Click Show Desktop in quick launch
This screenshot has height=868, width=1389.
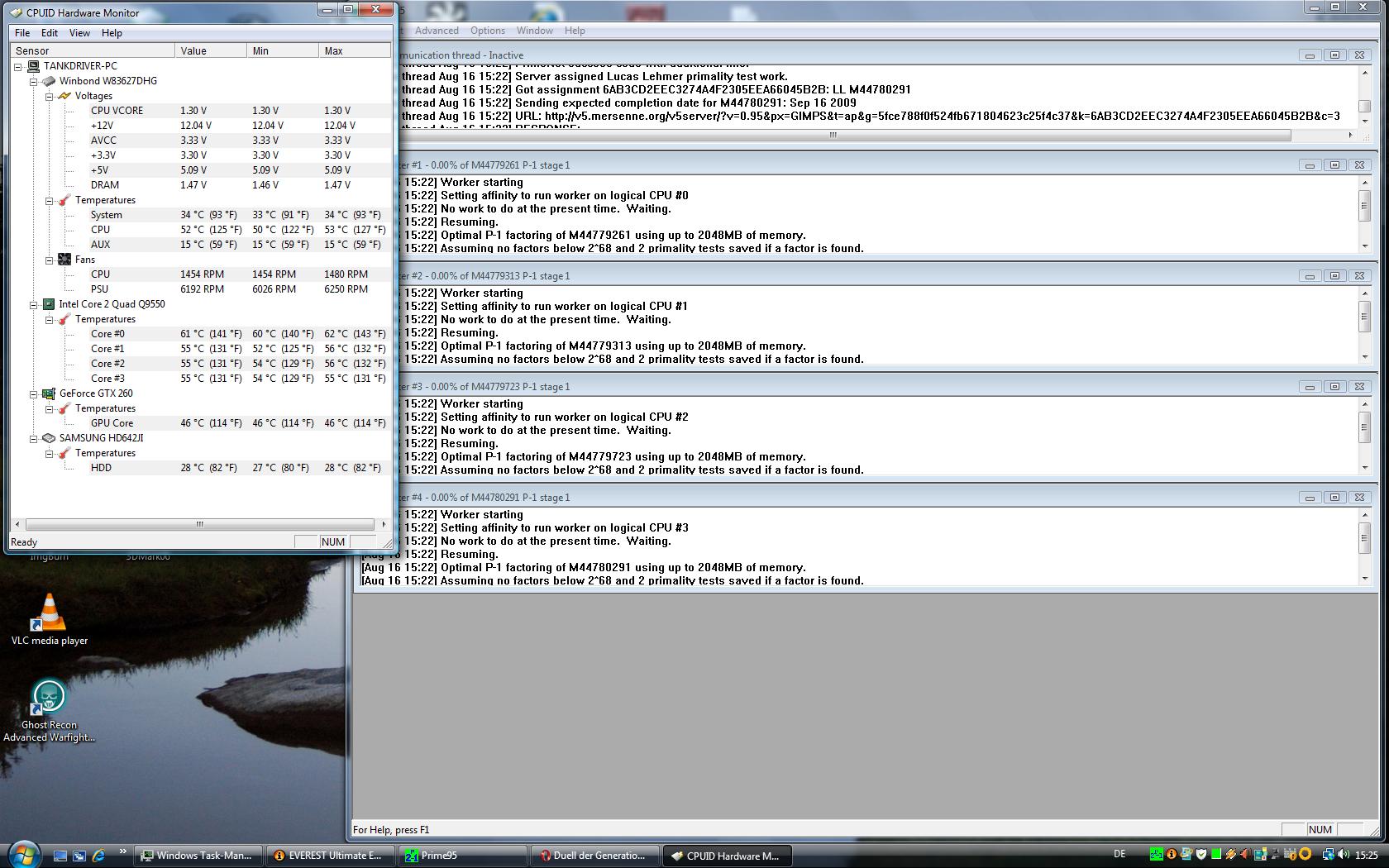click(x=60, y=856)
